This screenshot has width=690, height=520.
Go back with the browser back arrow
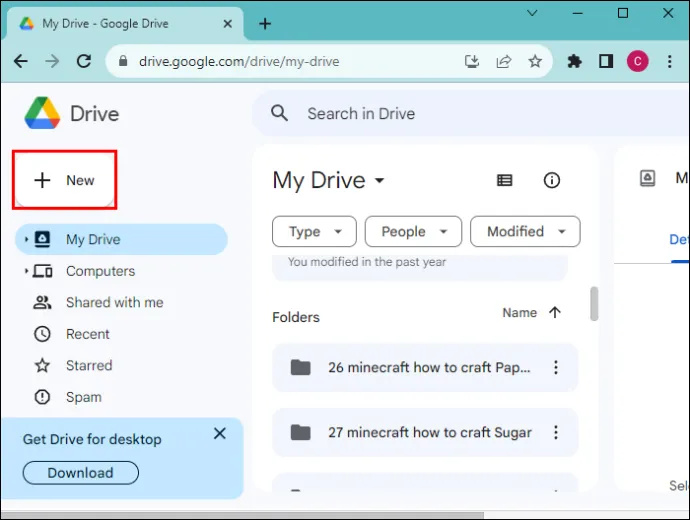21,61
